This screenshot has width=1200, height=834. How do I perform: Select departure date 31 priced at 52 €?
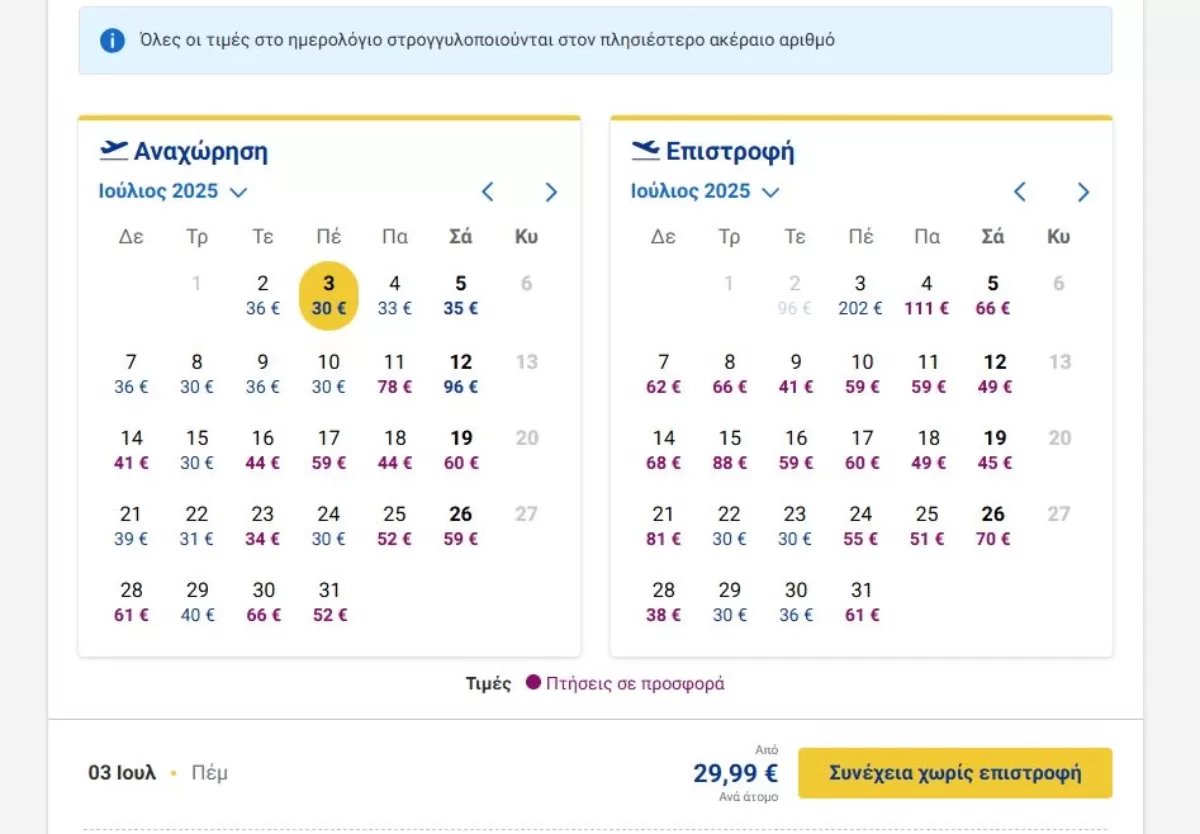329,601
